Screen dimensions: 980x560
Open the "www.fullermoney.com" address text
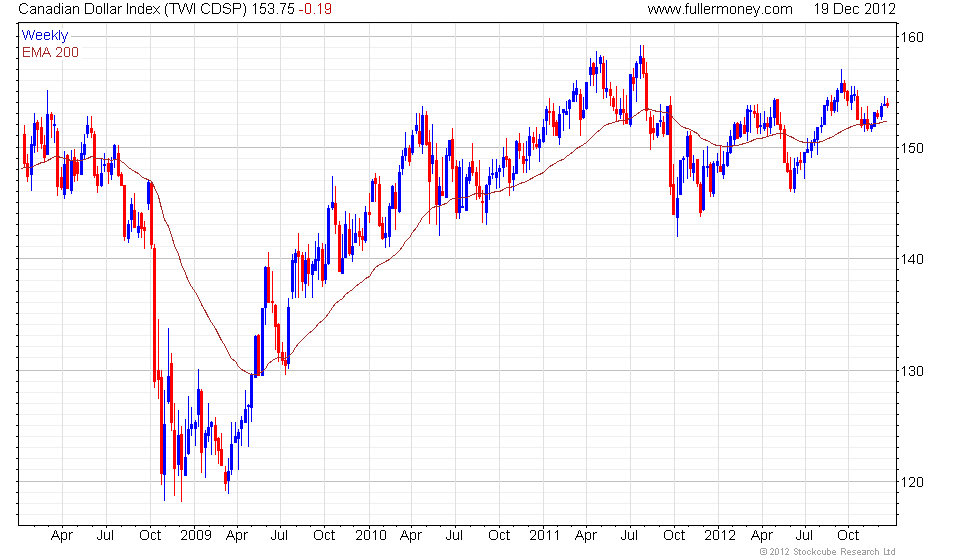pos(720,9)
